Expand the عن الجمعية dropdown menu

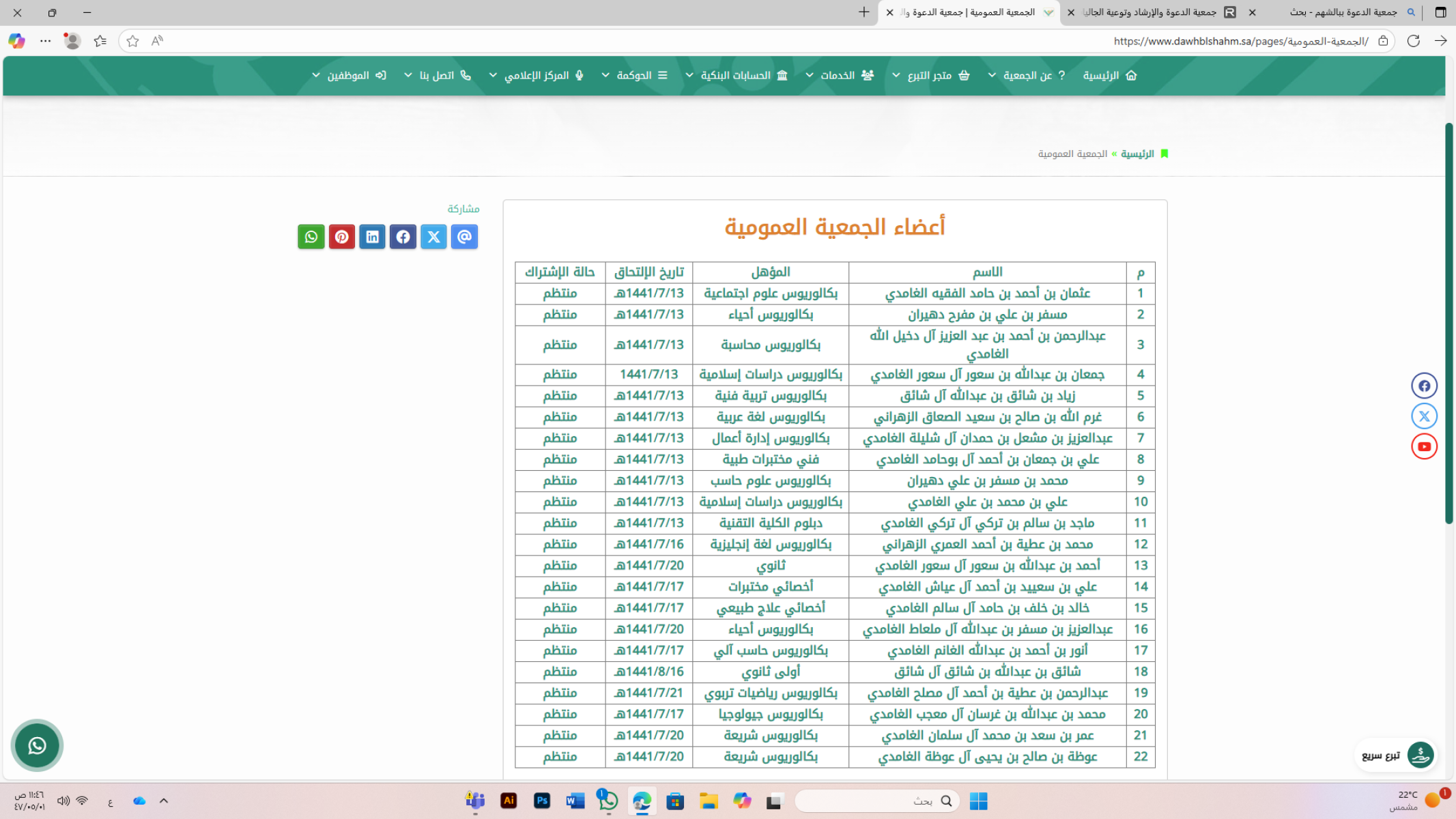click(x=1026, y=75)
